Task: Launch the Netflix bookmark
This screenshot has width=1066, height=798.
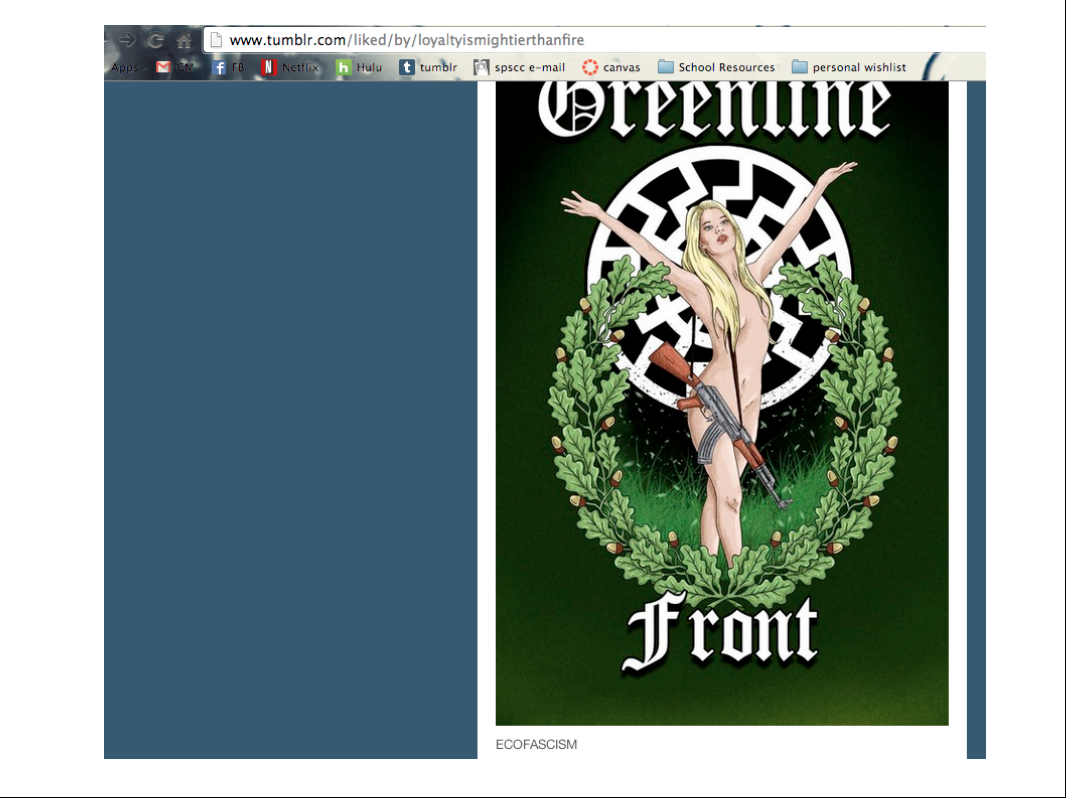Action: (x=290, y=67)
